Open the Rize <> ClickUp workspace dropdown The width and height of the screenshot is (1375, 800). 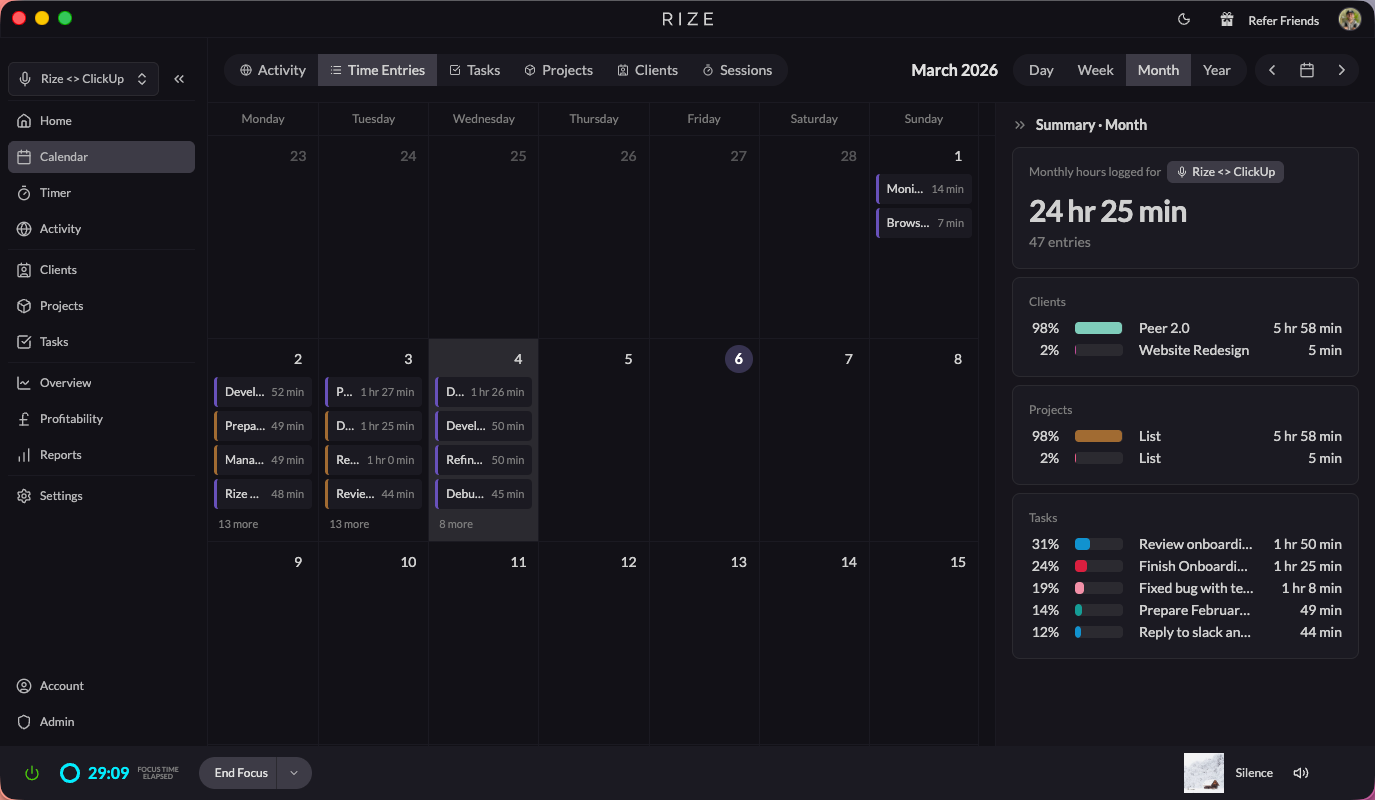pyautogui.click(x=83, y=79)
